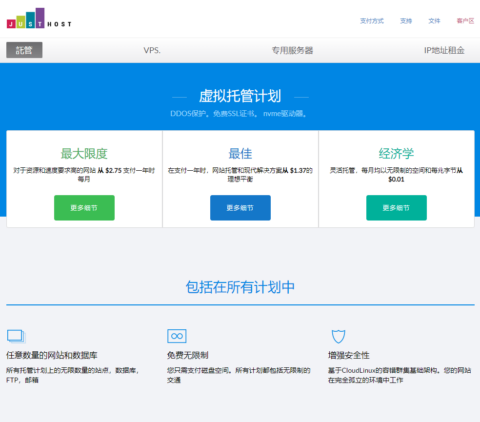The height and width of the screenshot is (422, 480).
Task: Click teal 更多细节 button under 经济学
Action: (396, 208)
